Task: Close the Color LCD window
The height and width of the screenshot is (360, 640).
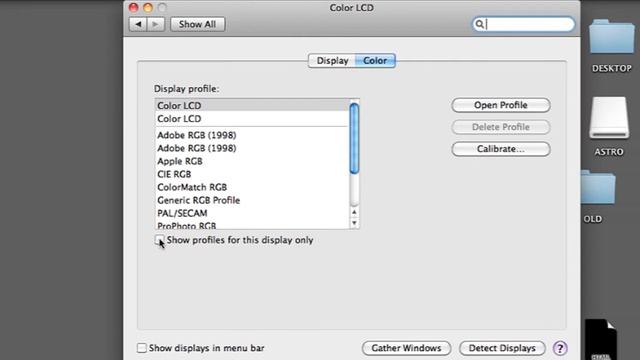Action: pos(133,7)
